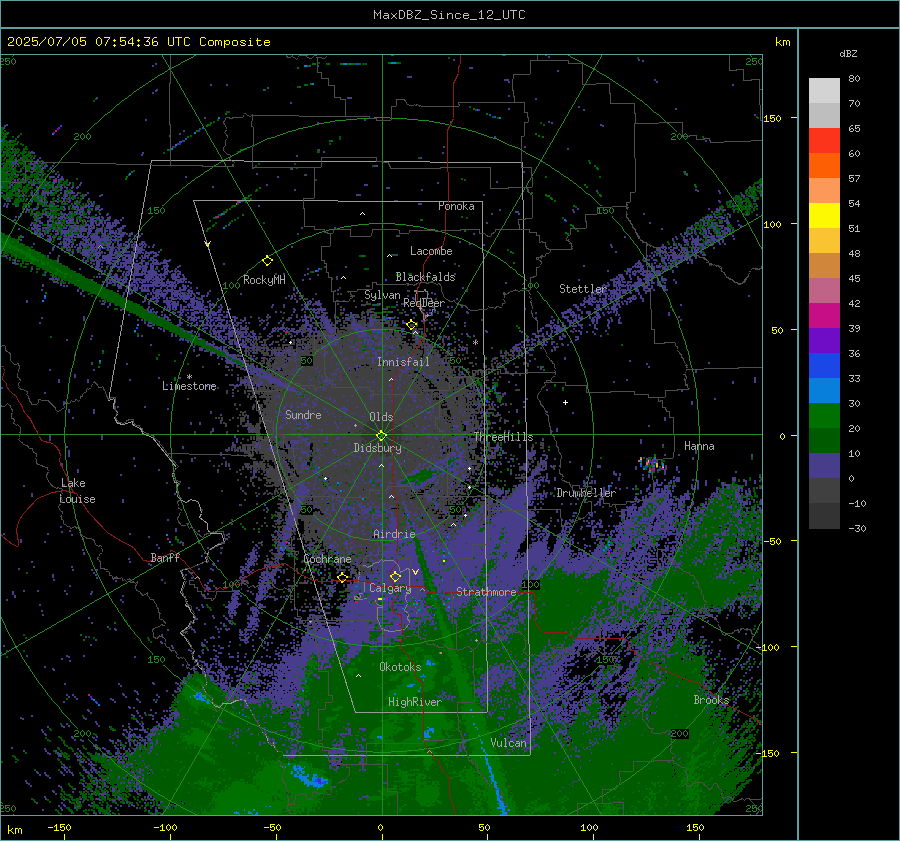Click the RedDeer city label
The image size is (900, 841).
[424, 303]
